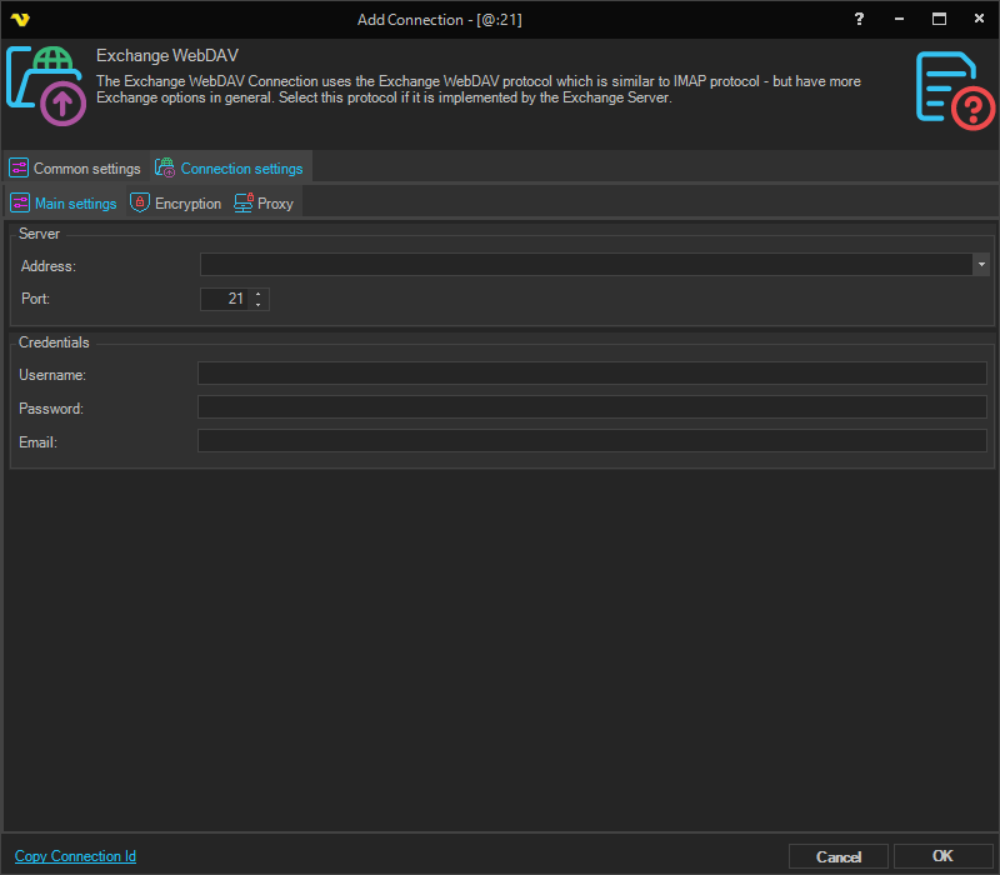Open the Proxy sub-tab
Screen dimensions: 1000x875
pos(275,203)
